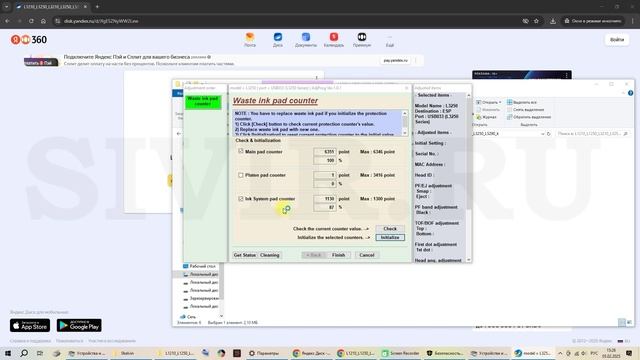The width and height of the screenshot is (640, 360).
Task: Click the Main pad counter percent field
Action: coord(325,160)
